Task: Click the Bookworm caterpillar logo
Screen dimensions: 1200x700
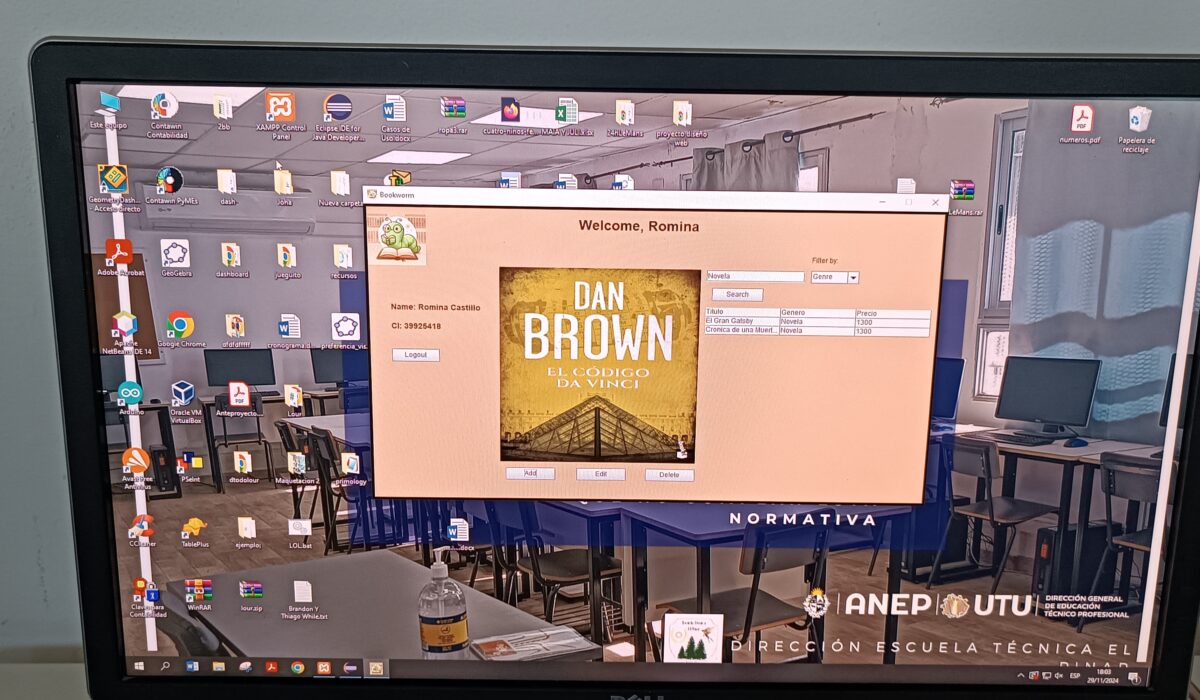Action: pyautogui.click(x=398, y=240)
